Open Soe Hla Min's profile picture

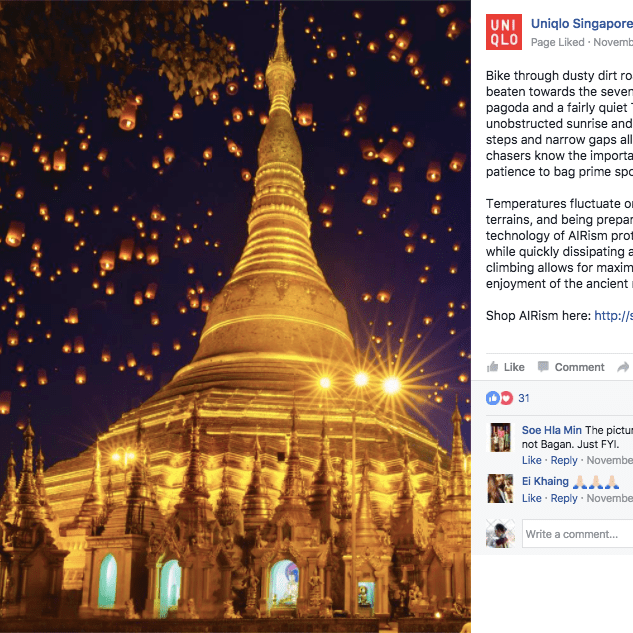coord(500,437)
